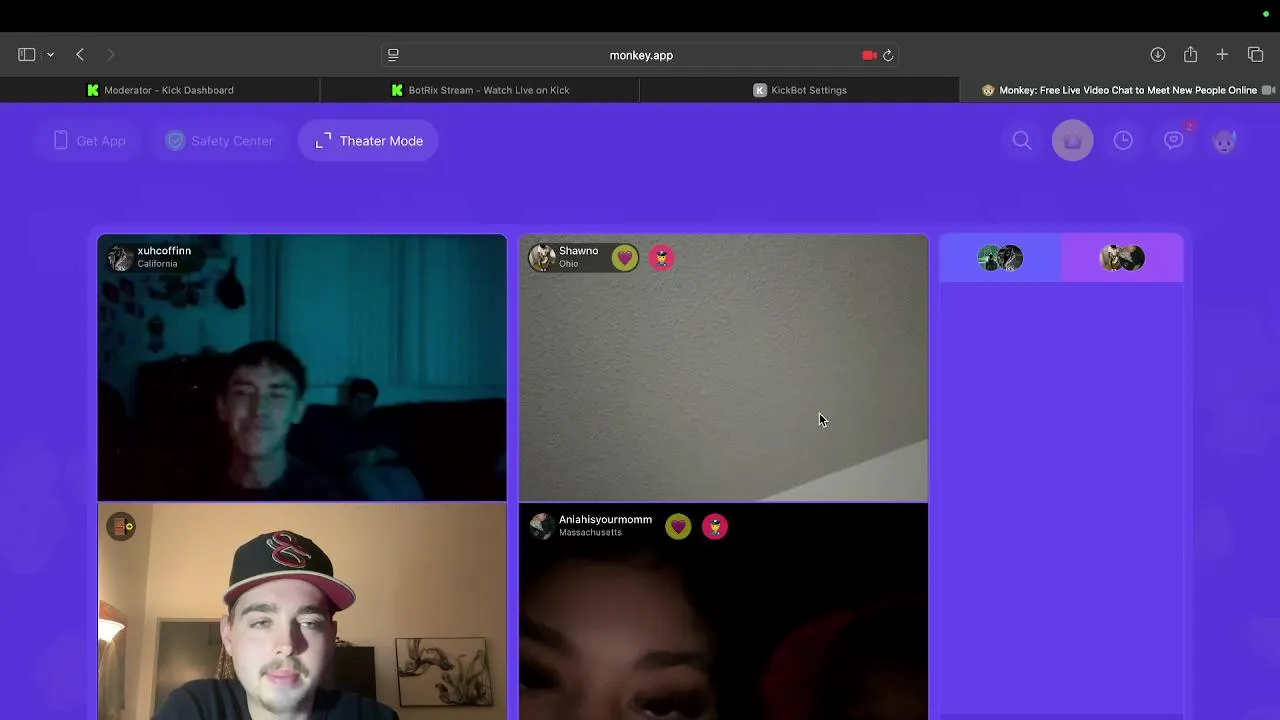Click the Massachusetts location label

590,533
